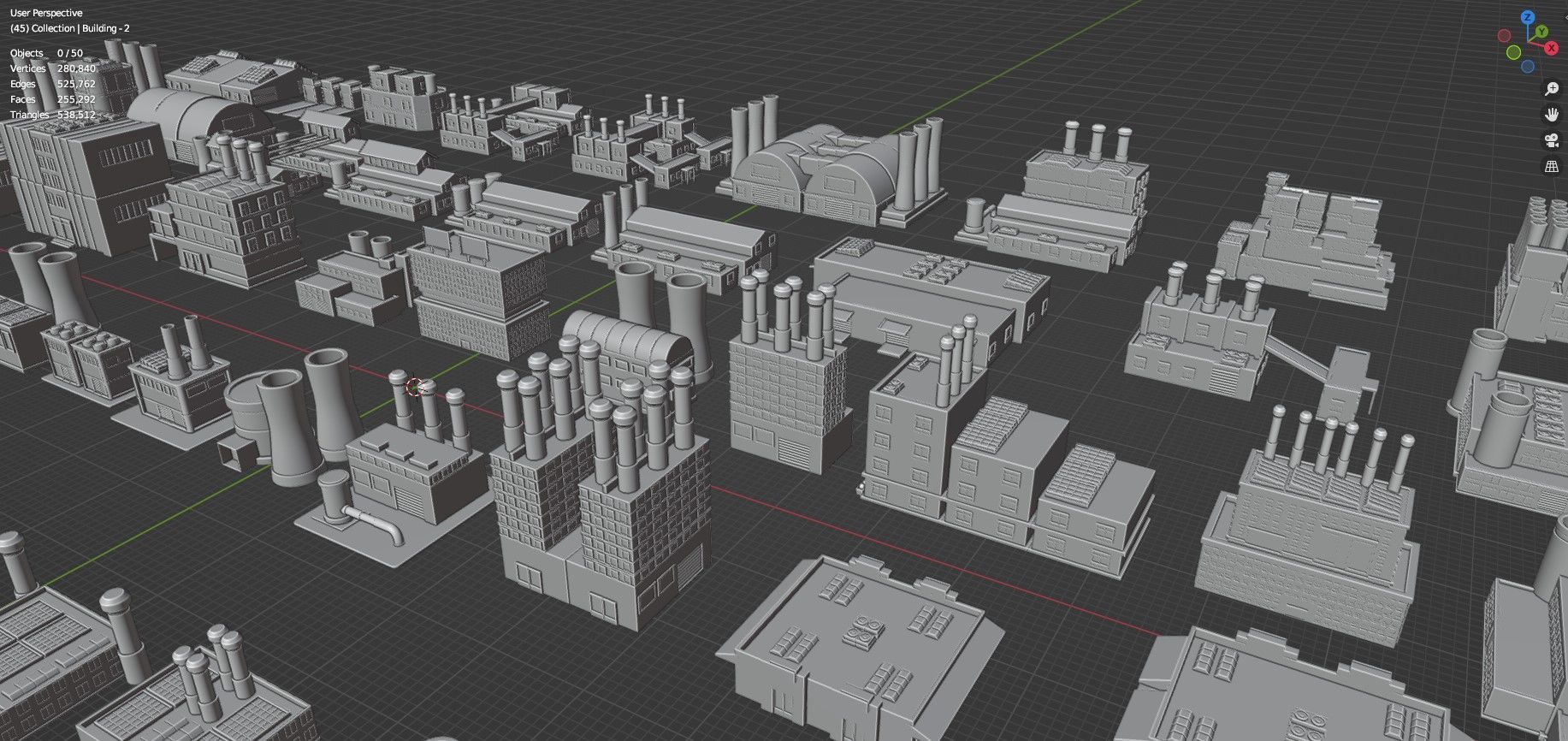Click the "Objects 0 / 50" statistic

(46, 53)
